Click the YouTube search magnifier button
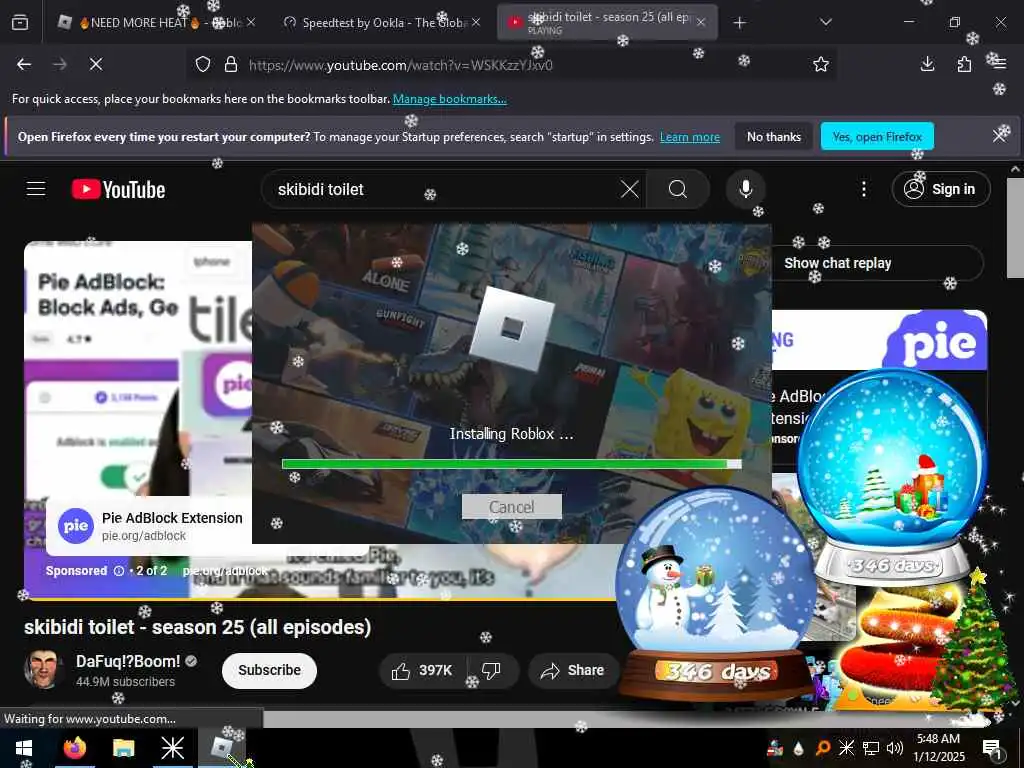The height and width of the screenshot is (768, 1024). click(x=678, y=189)
